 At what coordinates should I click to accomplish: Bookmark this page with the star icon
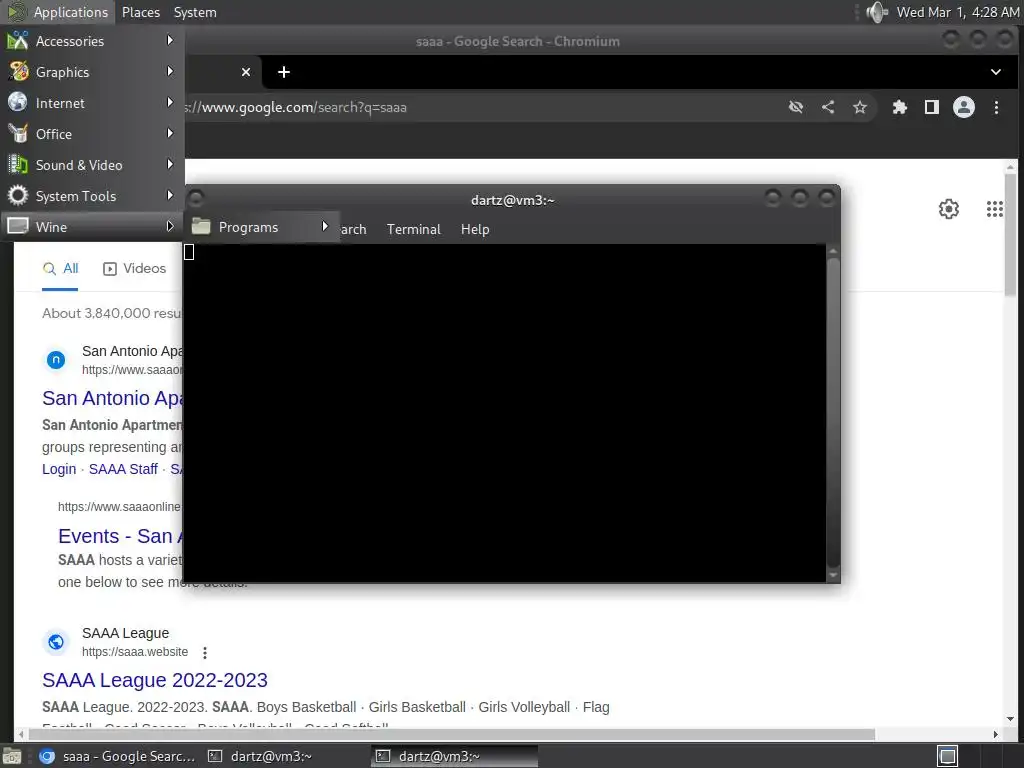[860, 107]
